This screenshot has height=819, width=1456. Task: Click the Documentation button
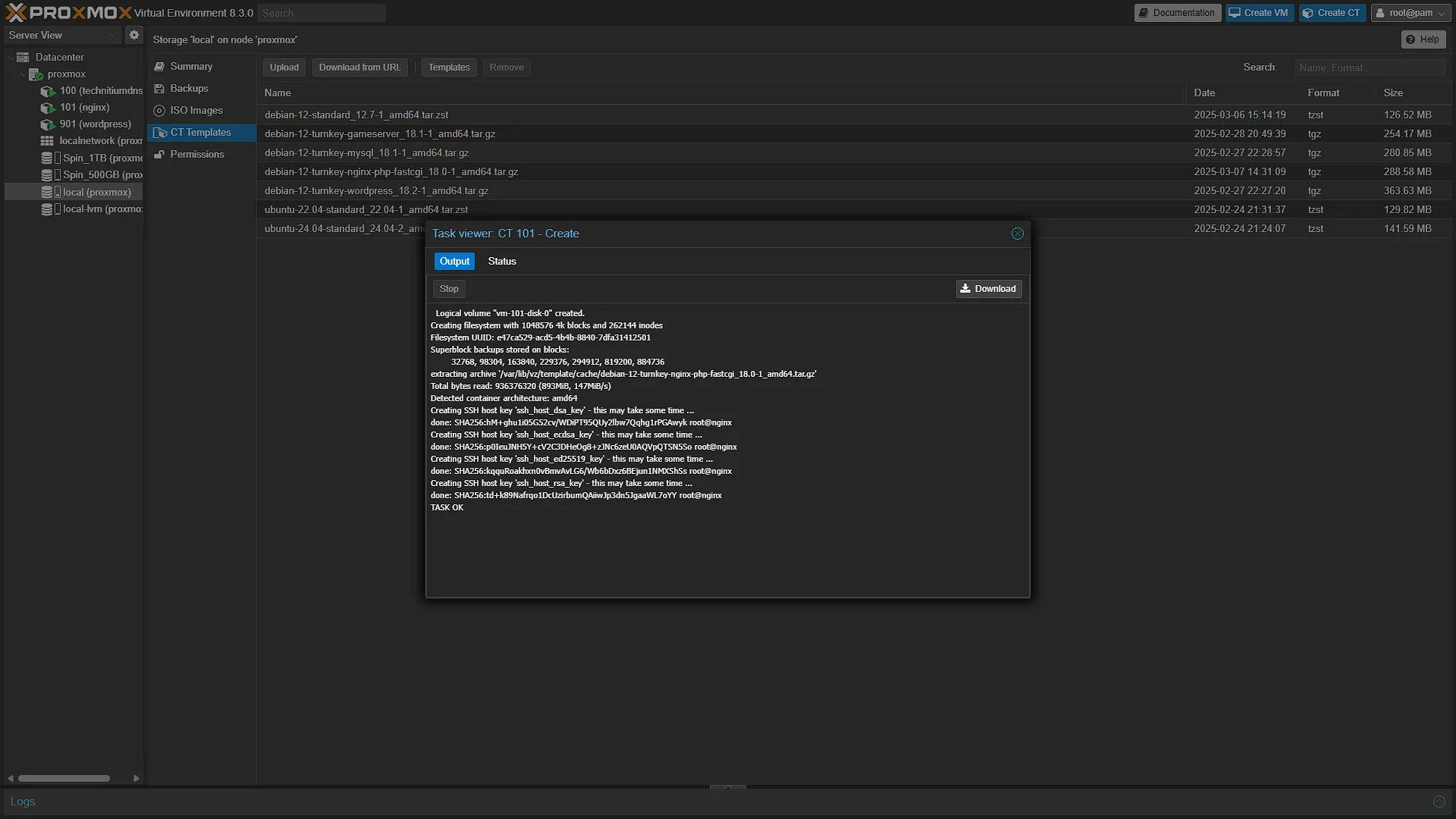click(1177, 13)
